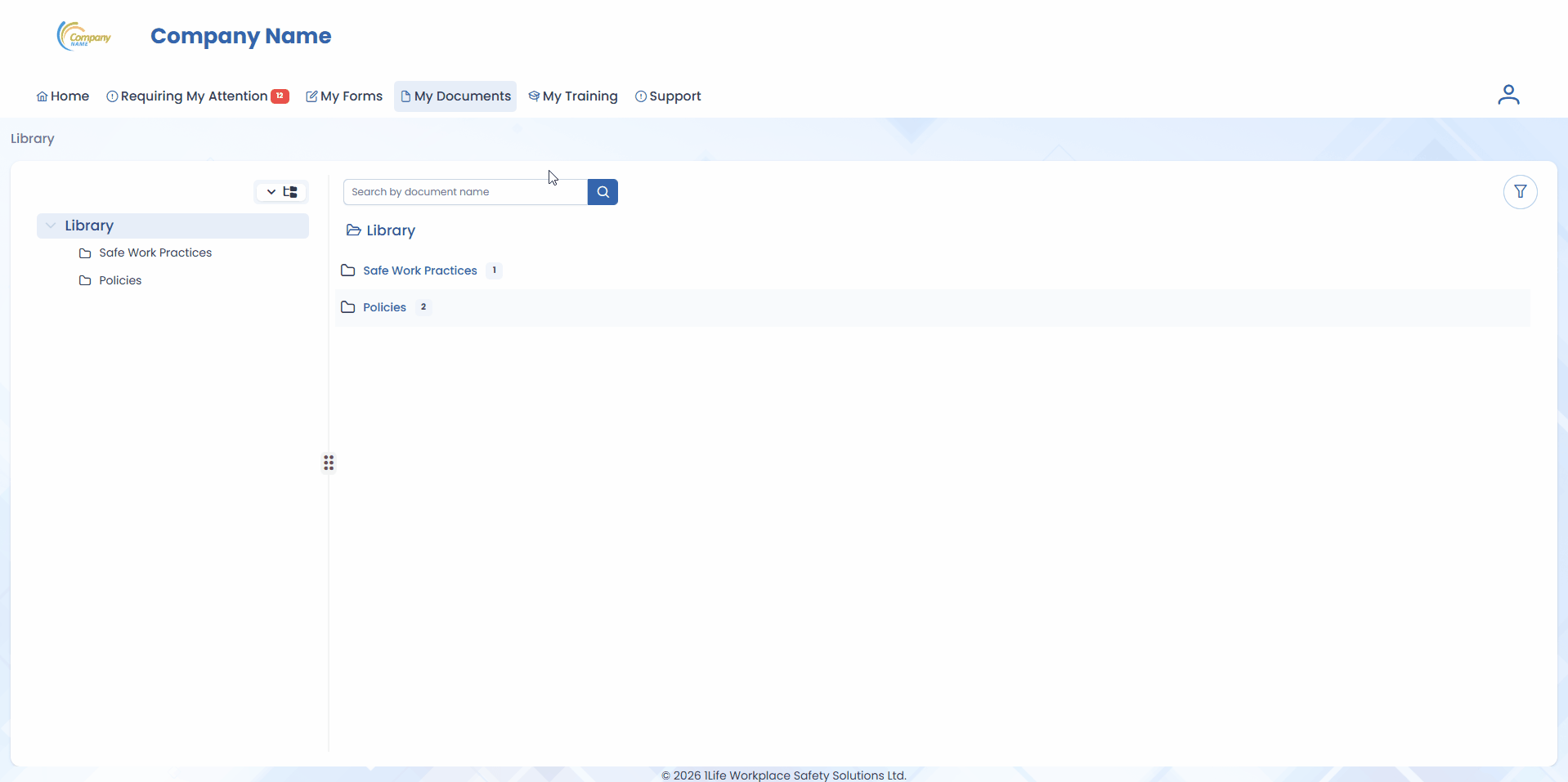Select Safe Work Practices in the sidebar tree
Viewport: 1568px width, 782px height.
pyautogui.click(x=155, y=253)
